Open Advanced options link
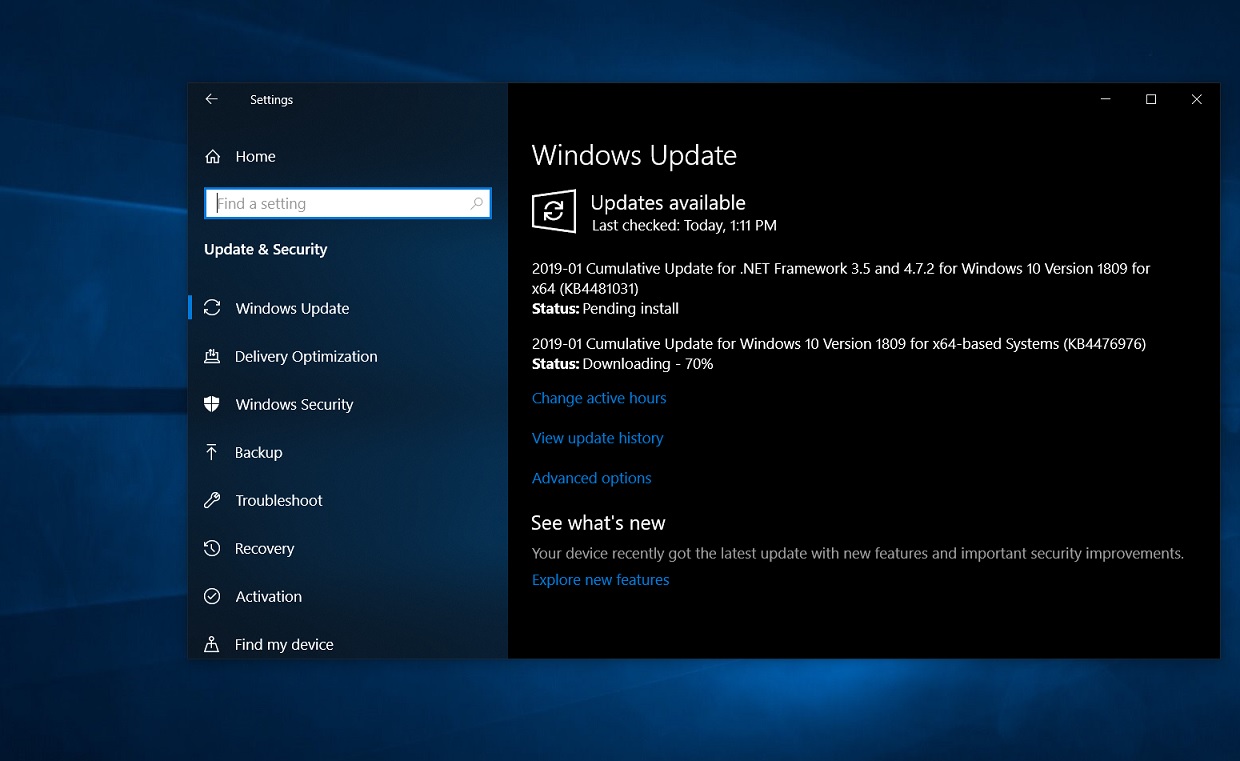This screenshot has width=1240, height=761. pos(591,478)
